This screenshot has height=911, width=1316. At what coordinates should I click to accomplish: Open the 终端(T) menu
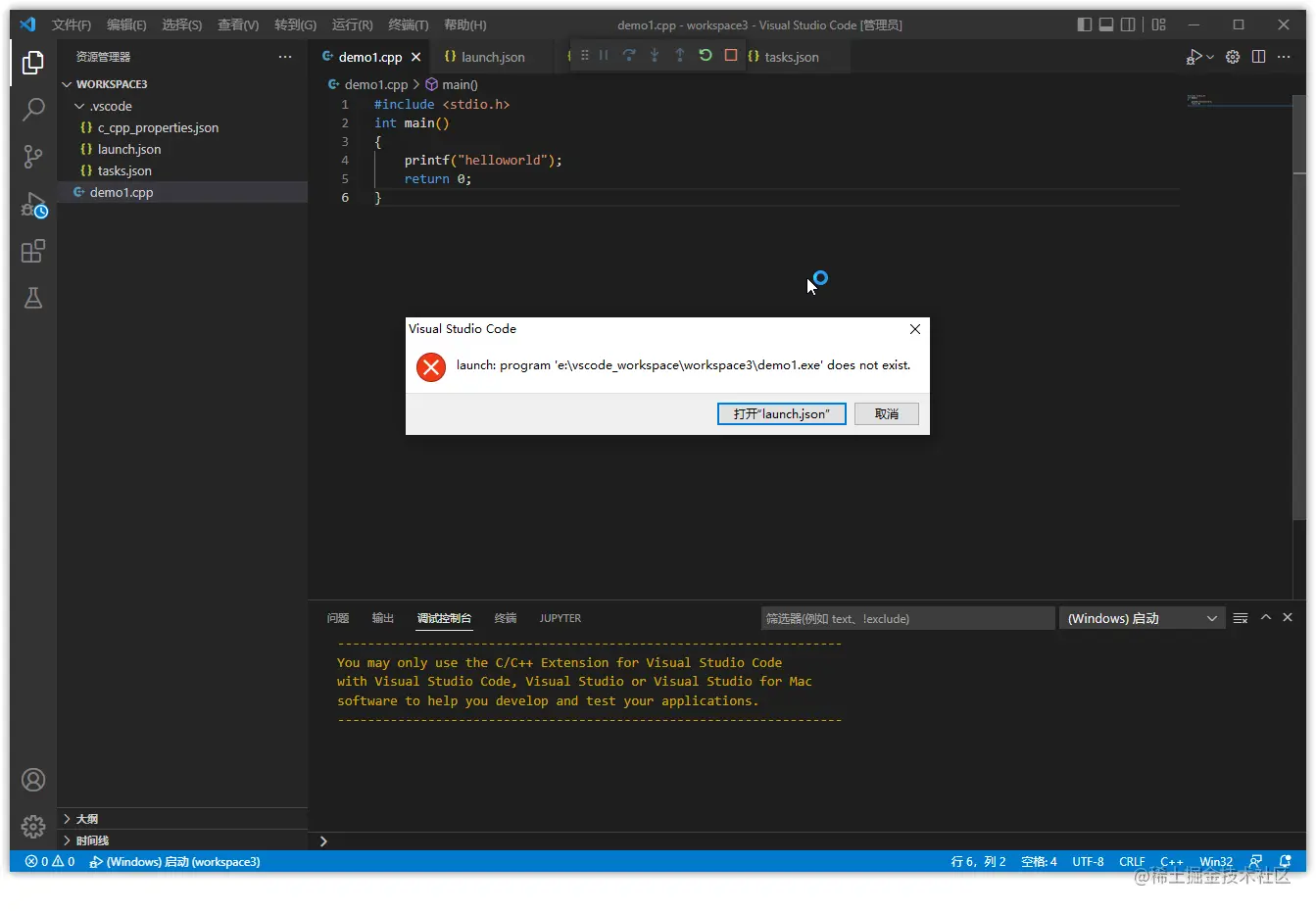[x=409, y=24]
